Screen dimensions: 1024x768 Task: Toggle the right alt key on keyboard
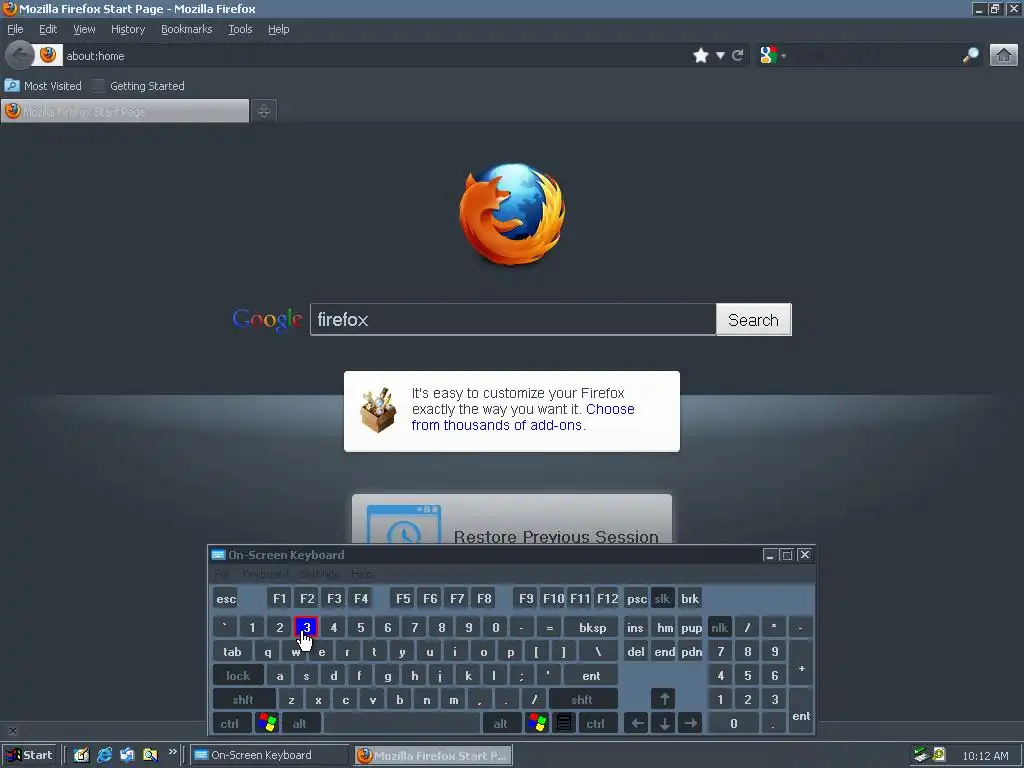click(501, 724)
